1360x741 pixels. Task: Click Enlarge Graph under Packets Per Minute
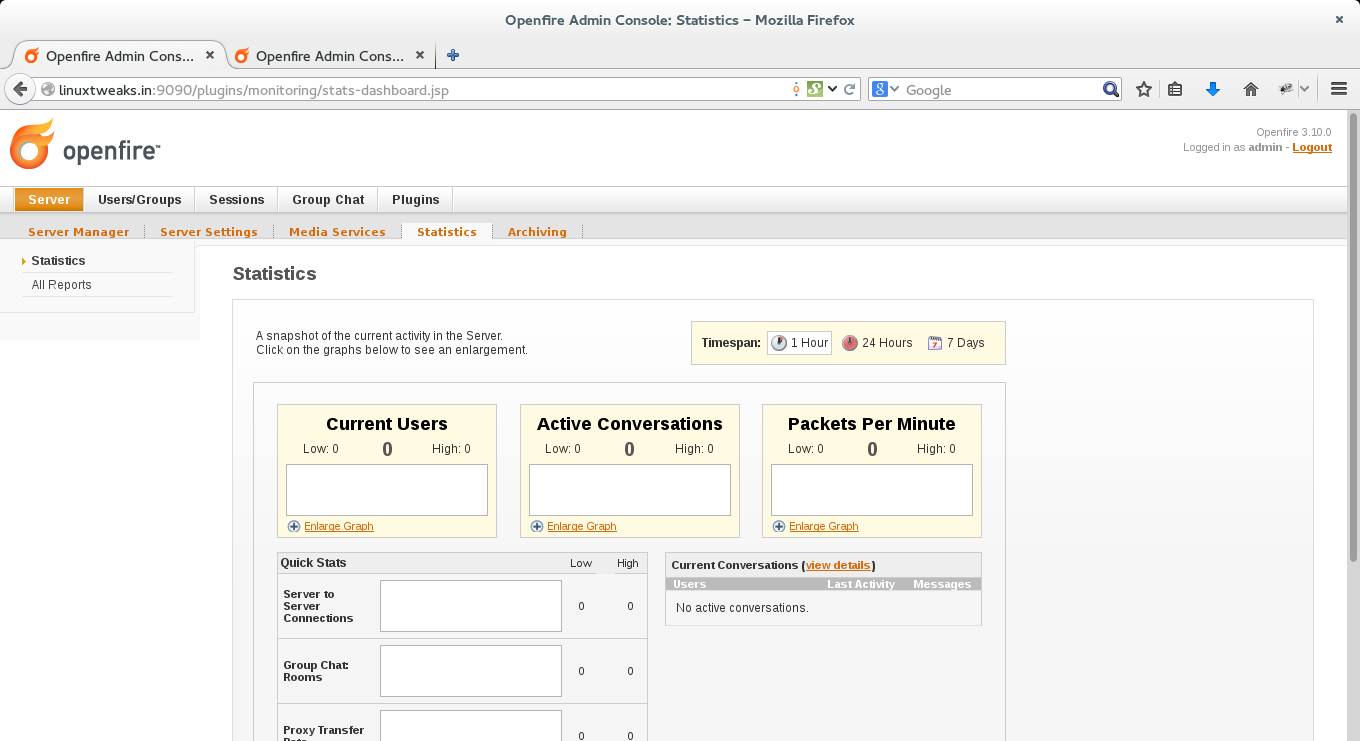tap(824, 526)
